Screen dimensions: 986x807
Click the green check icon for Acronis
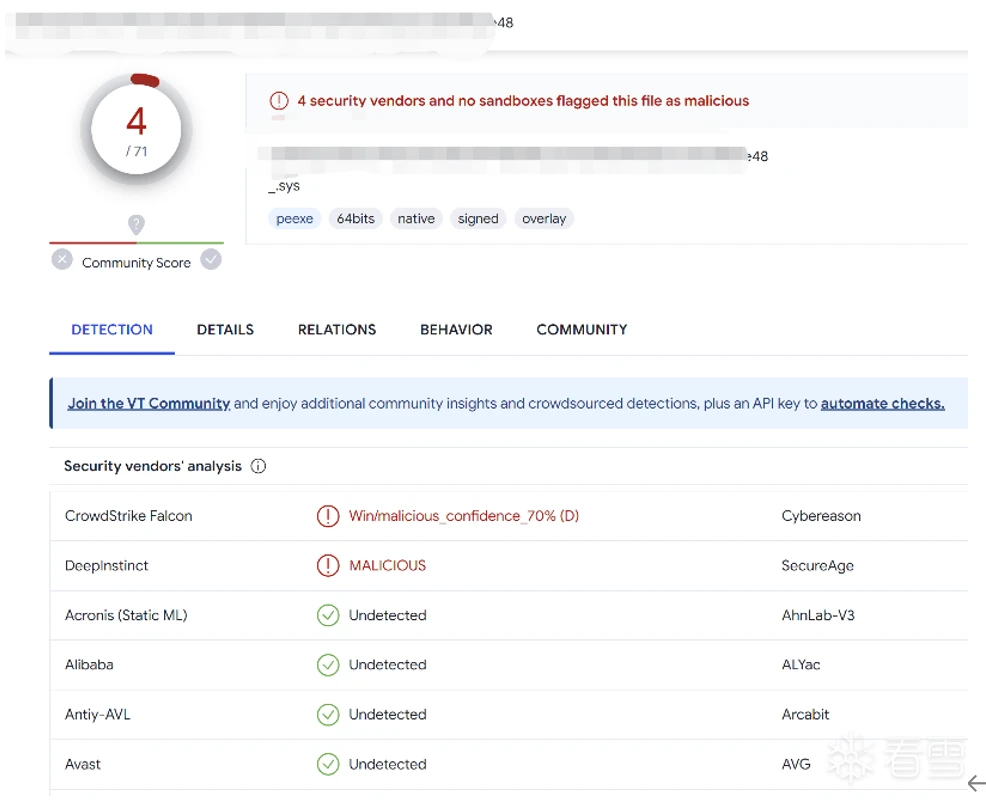(x=328, y=616)
